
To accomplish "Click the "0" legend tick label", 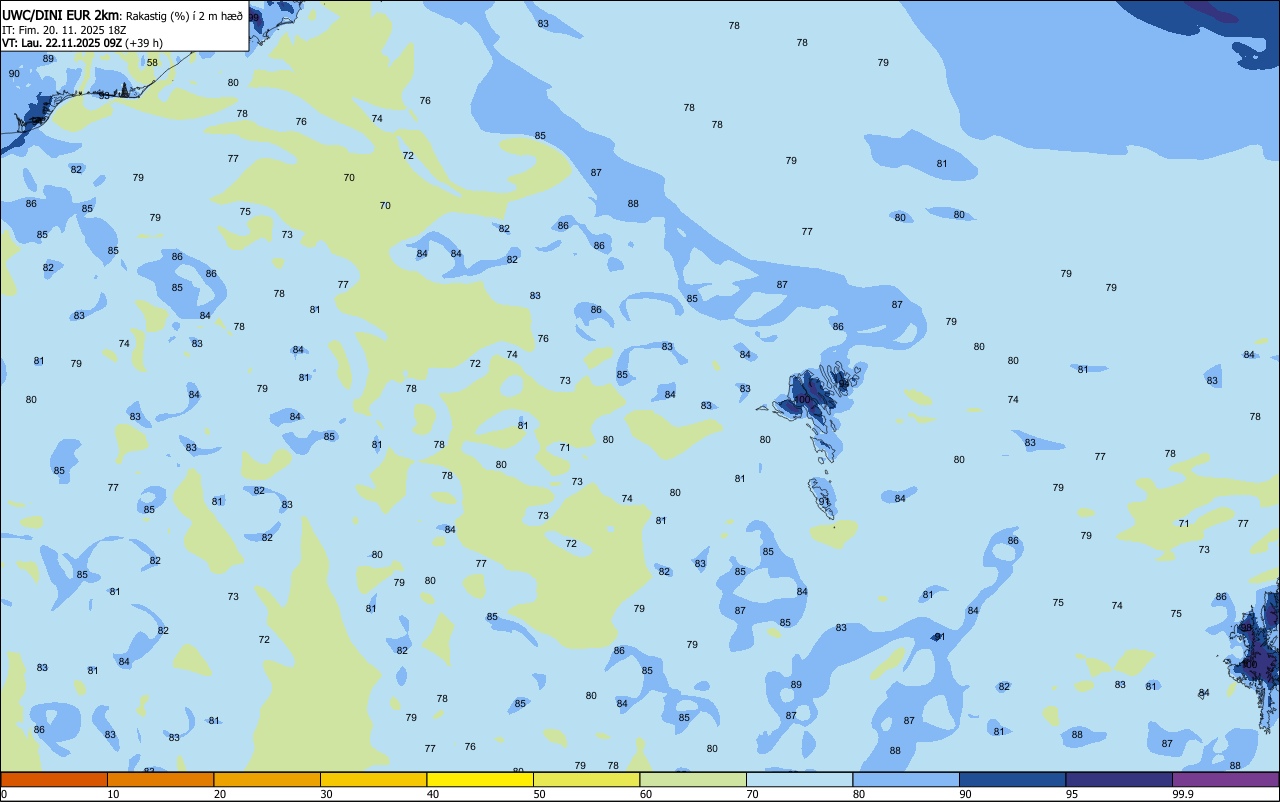I will pyautogui.click(x=4, y=794).
